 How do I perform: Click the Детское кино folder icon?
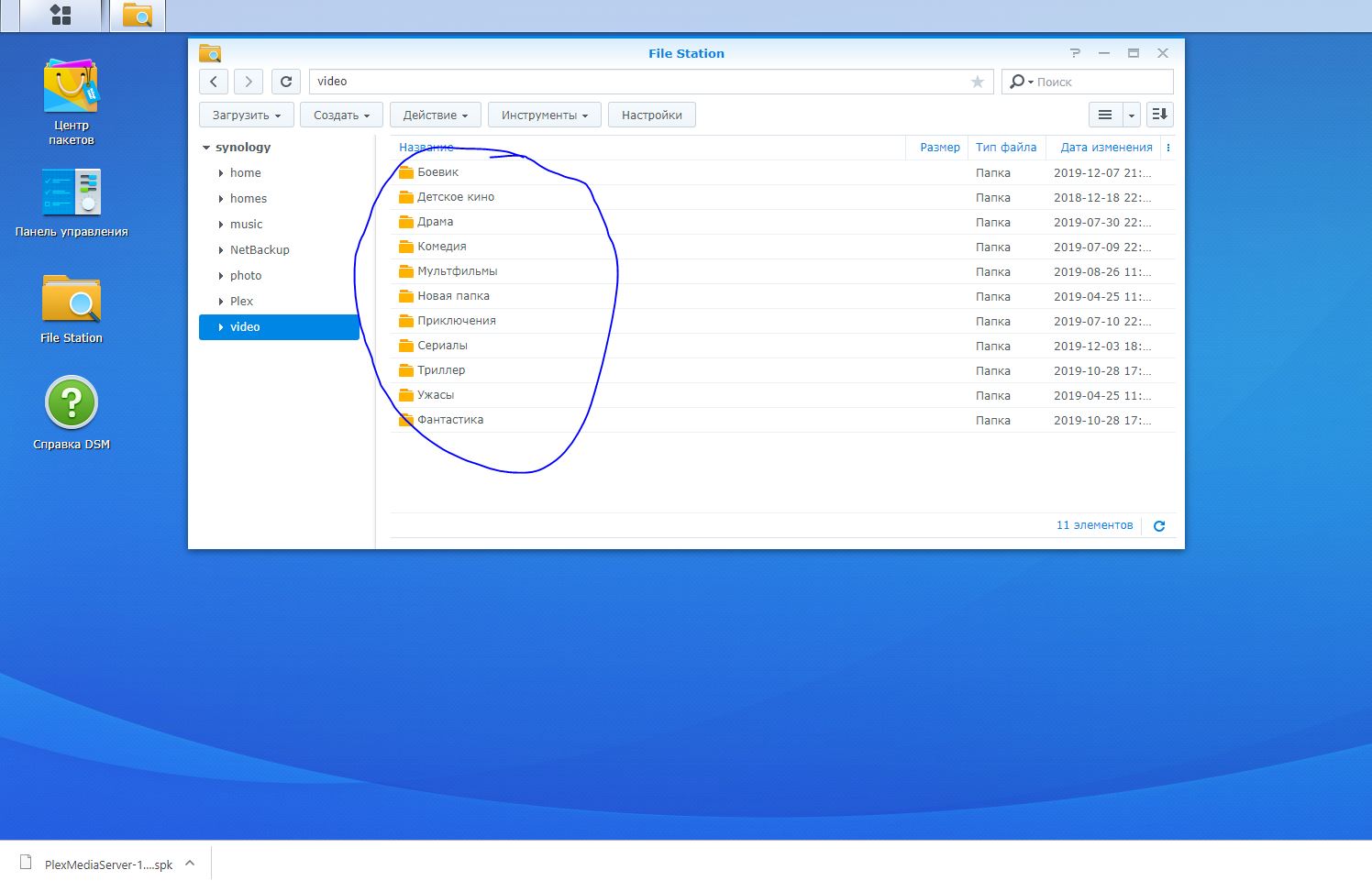pos(406,197)
